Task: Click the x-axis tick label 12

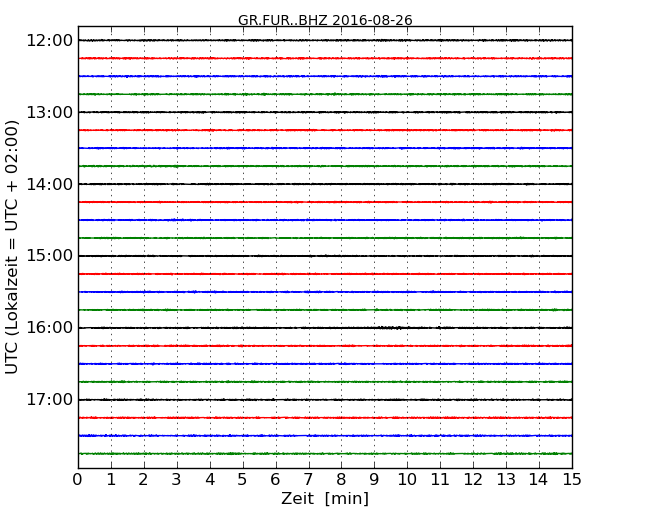Action: 473,480
